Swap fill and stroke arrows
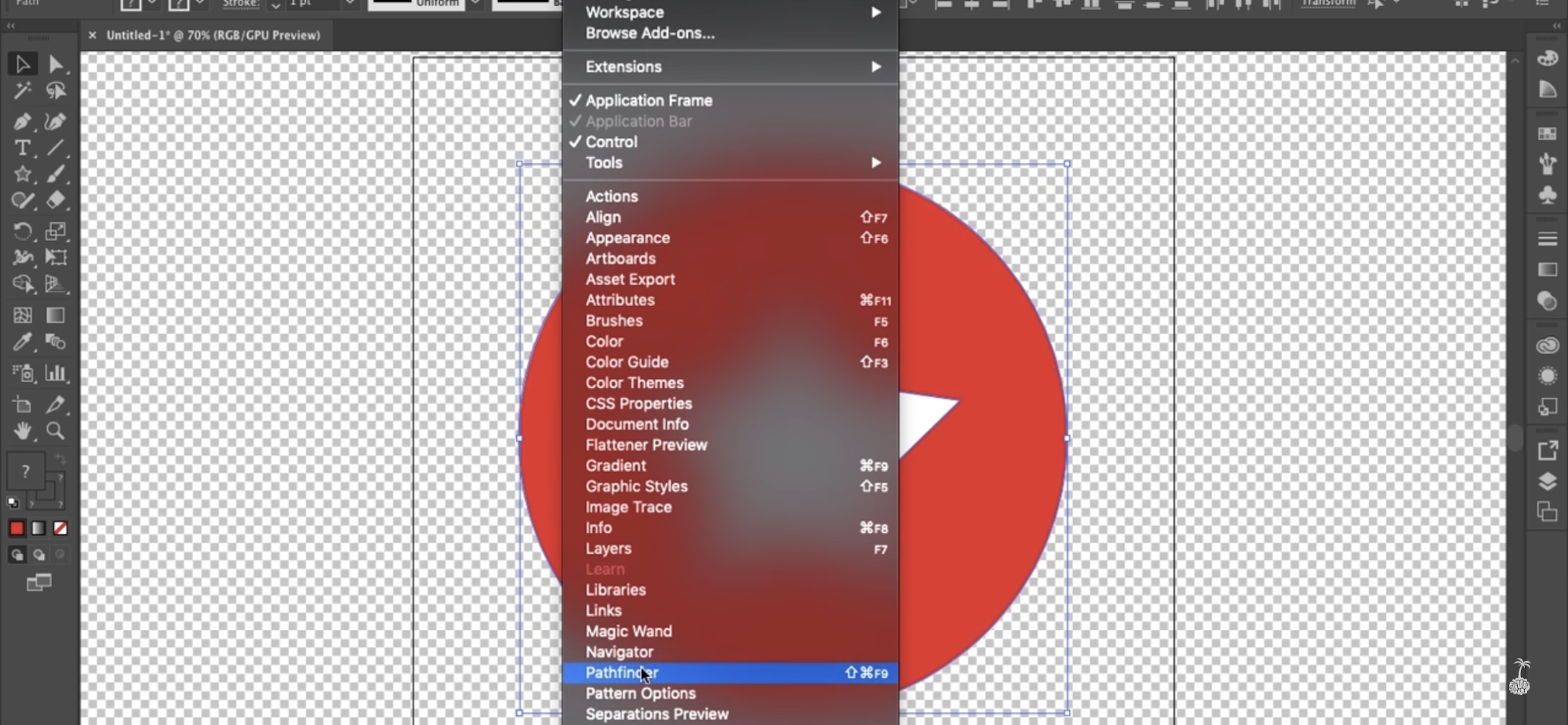1568x725 pixels. 60,460
